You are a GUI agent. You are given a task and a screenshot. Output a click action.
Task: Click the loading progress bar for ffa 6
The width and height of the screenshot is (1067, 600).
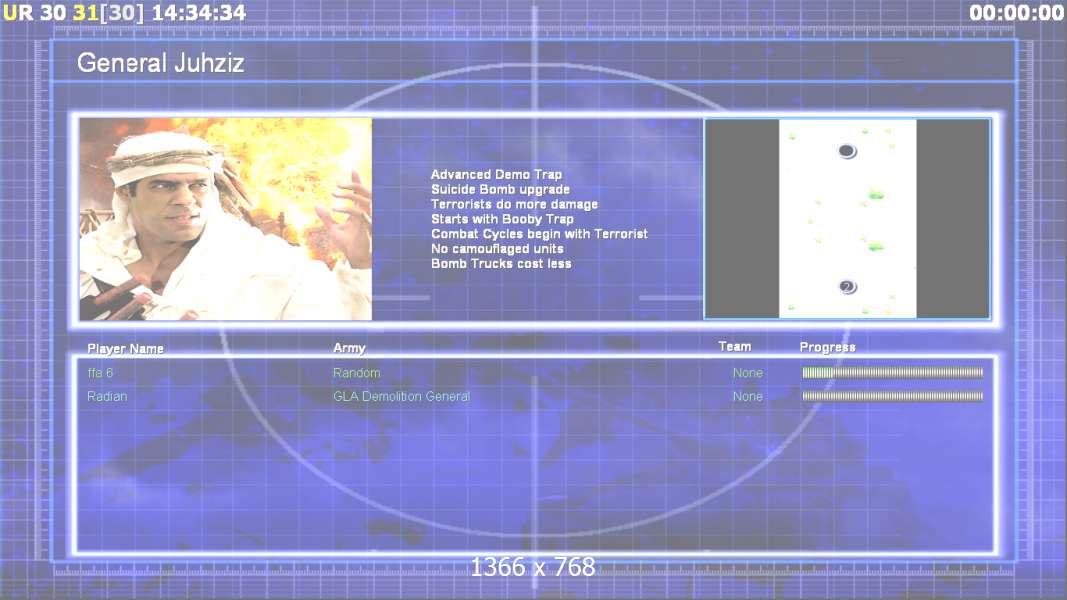[x=893, y=373]
